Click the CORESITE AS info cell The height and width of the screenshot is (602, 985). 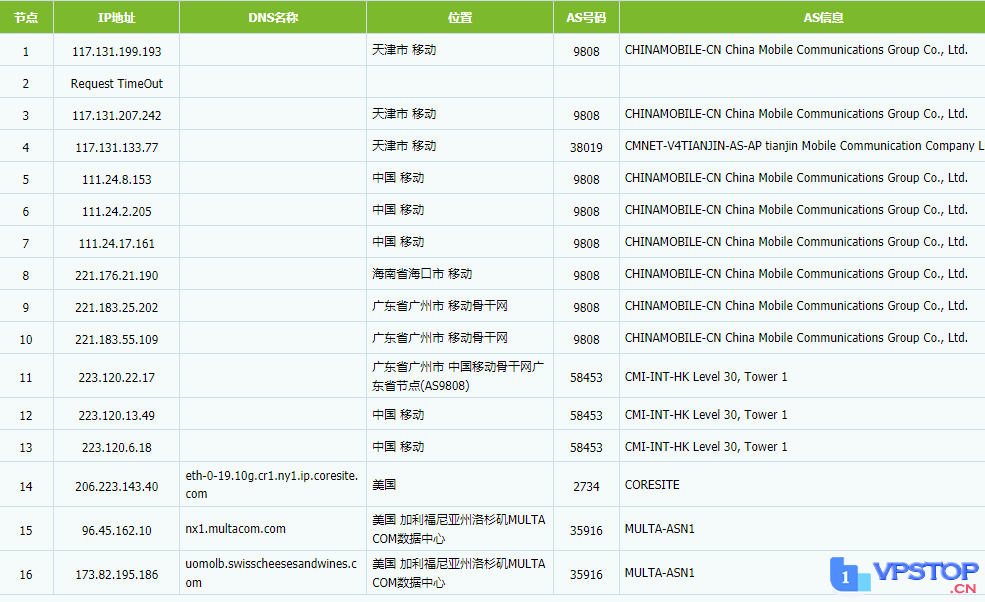point(652,485)
